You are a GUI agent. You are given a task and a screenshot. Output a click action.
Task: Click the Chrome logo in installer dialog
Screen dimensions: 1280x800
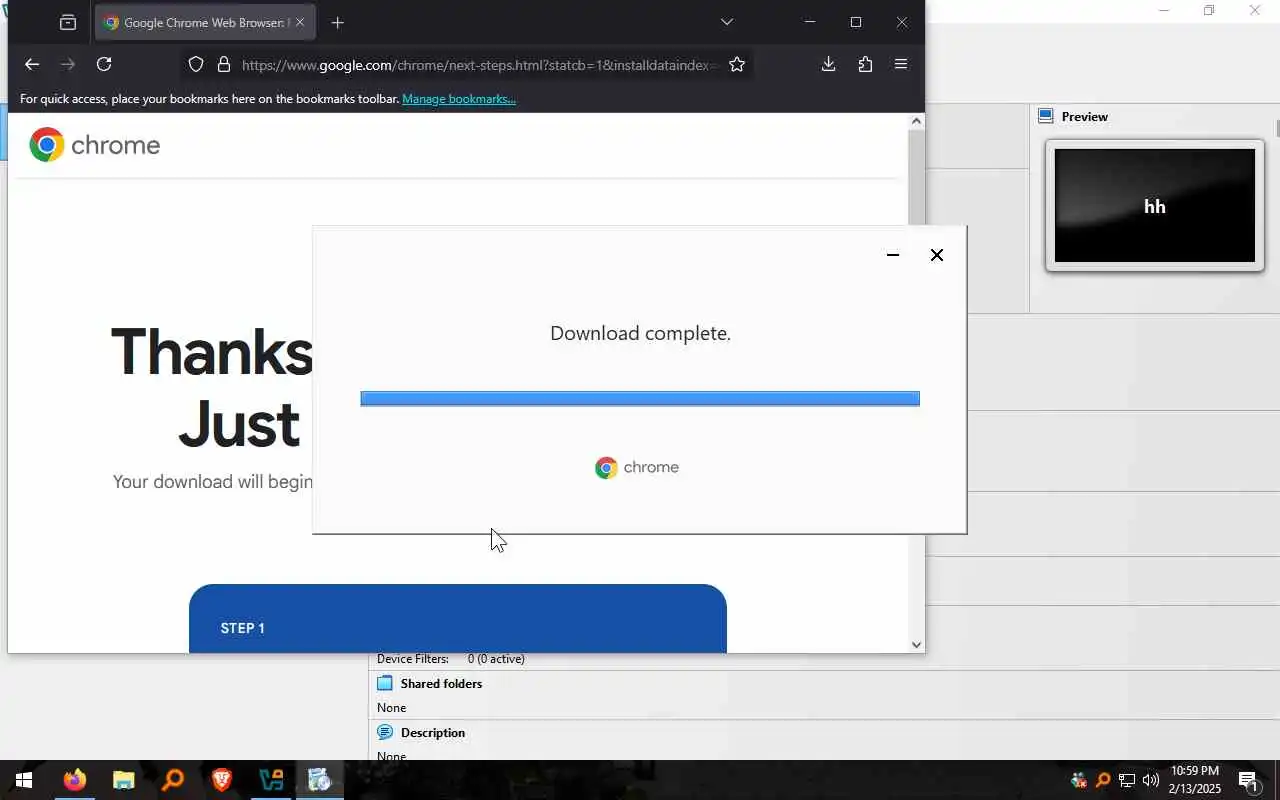(x=637, y=467)
